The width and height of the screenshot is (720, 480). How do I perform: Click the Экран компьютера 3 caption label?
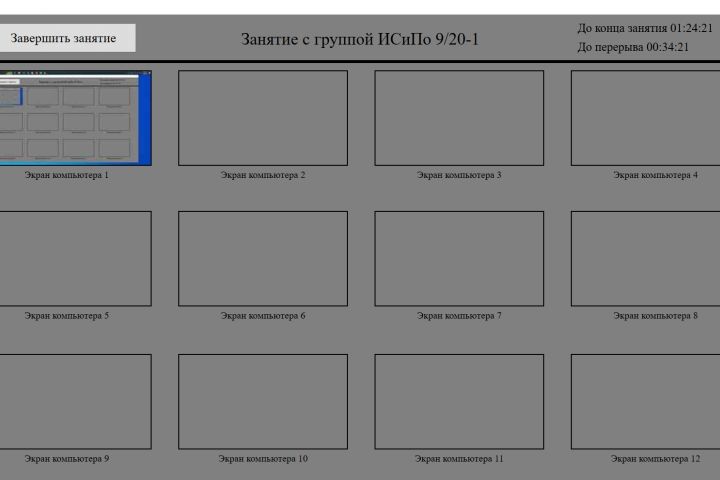click(x=459, y=175)
